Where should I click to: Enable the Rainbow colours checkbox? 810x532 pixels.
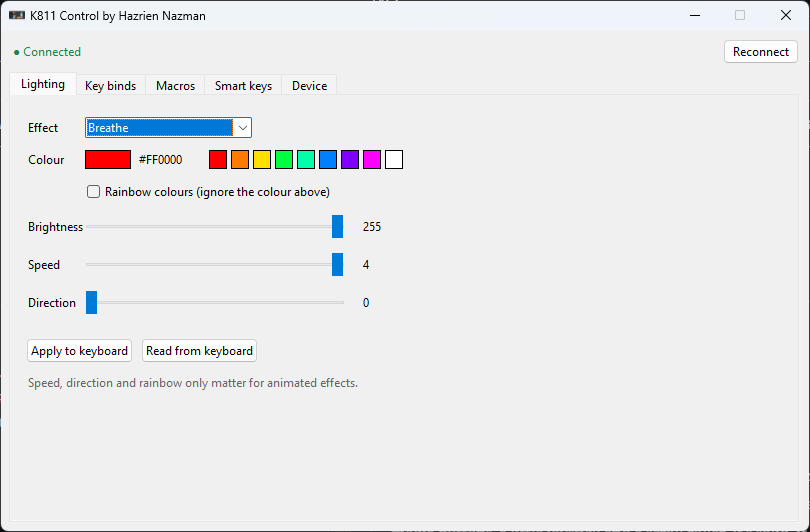coord(94,192)
